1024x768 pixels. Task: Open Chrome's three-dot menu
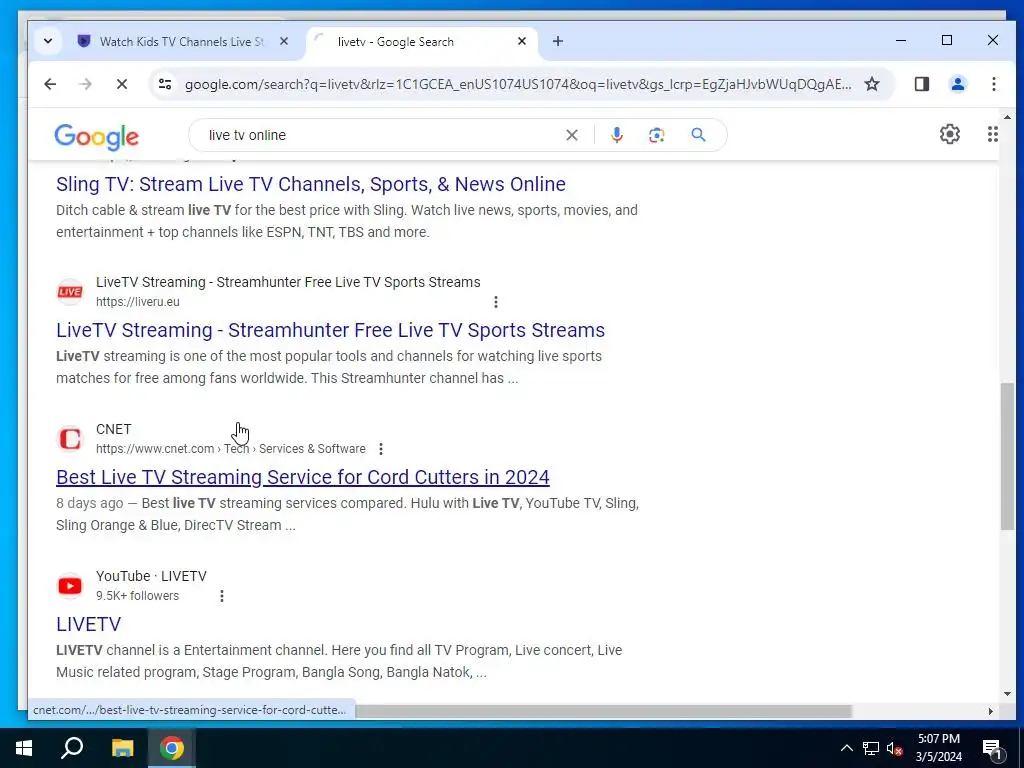[x=993, y=84]
